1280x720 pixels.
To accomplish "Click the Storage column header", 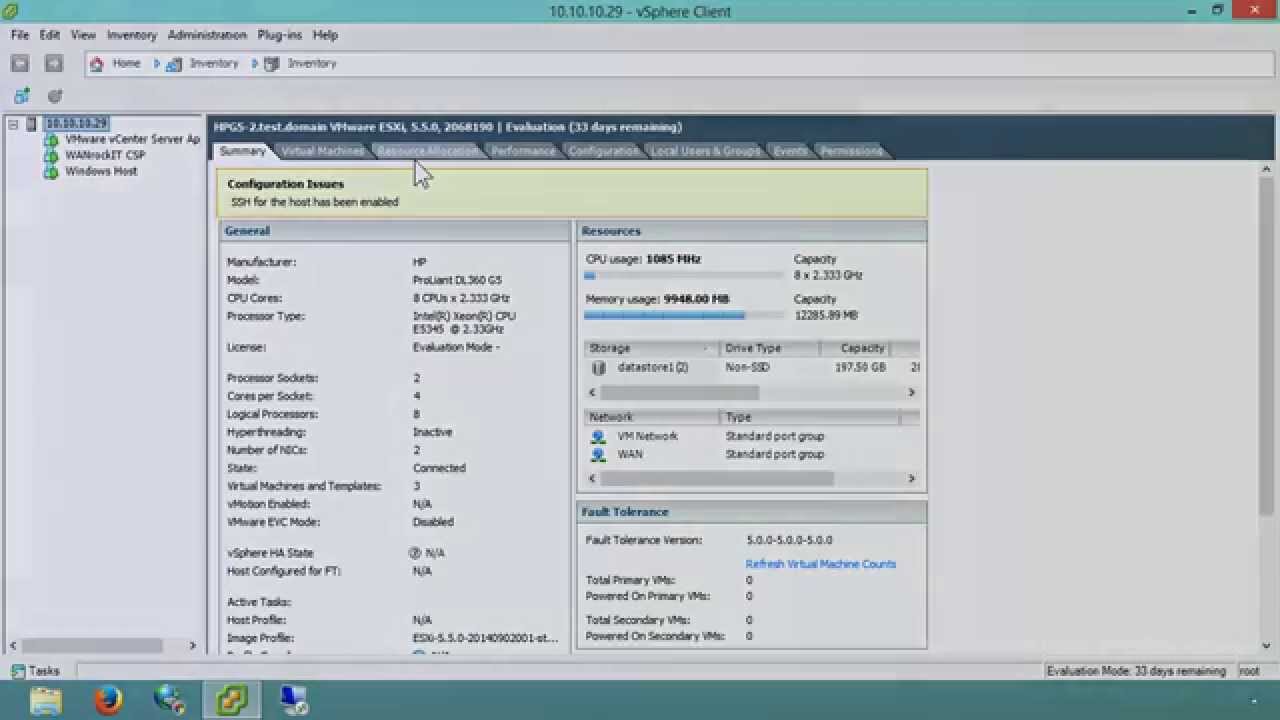I will (x=652, y=348).
